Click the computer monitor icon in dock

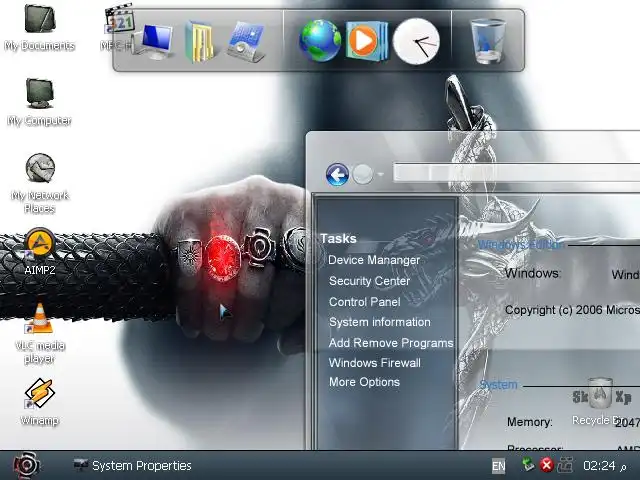coord(155,41)
